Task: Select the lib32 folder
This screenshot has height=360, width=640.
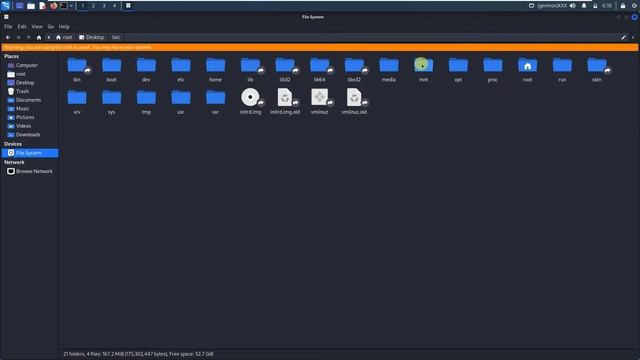Action: click(285, 65)
